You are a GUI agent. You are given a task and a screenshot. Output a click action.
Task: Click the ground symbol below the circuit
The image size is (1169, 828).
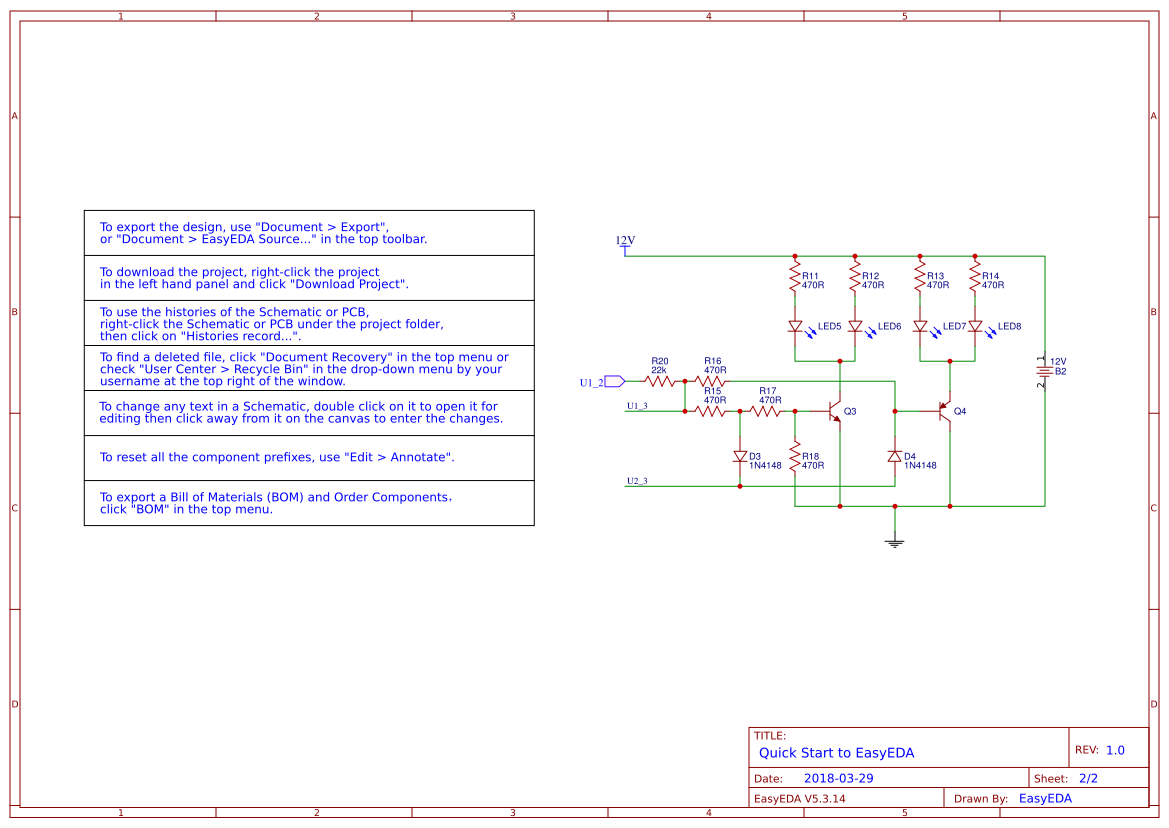pos(895,540)
